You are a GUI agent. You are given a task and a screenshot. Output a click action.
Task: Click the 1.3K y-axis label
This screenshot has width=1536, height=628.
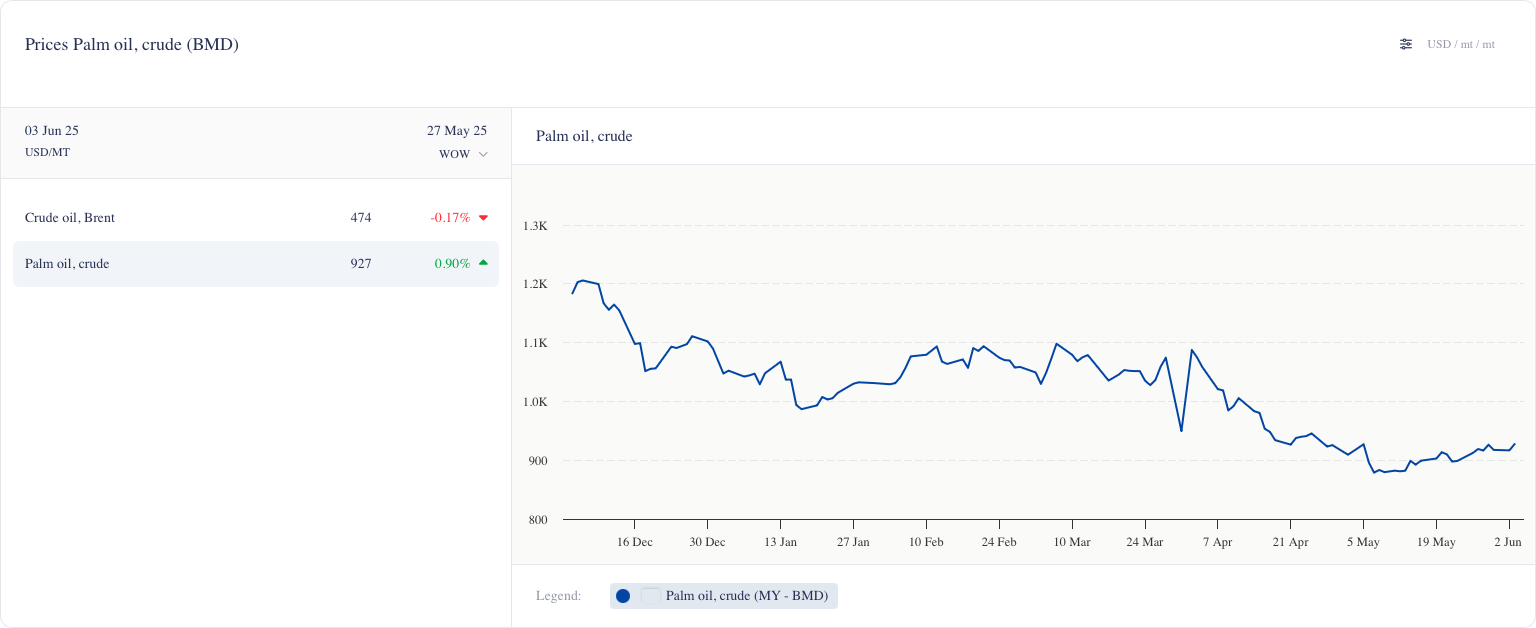tap(535, 226)
